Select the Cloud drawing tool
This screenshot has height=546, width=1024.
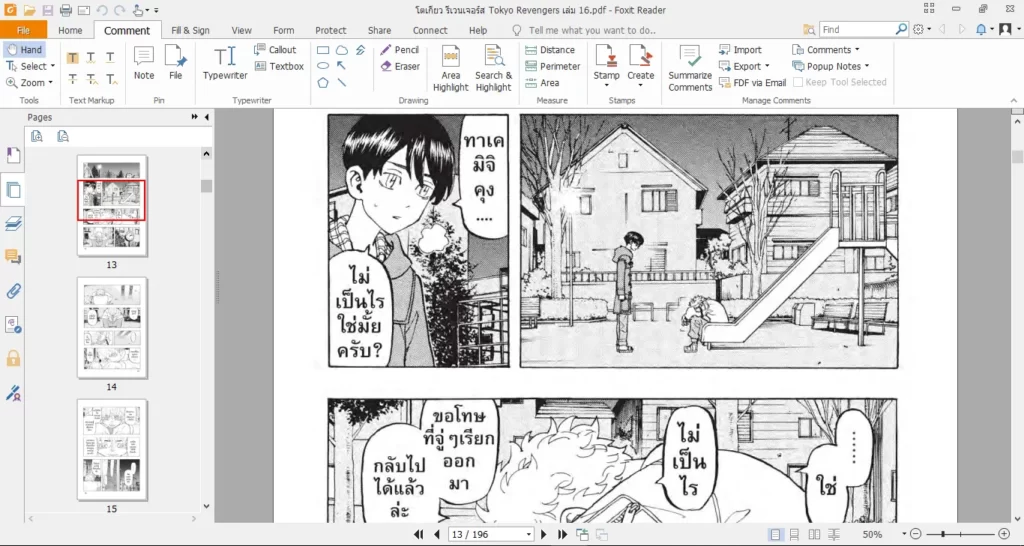coord(342,50)
